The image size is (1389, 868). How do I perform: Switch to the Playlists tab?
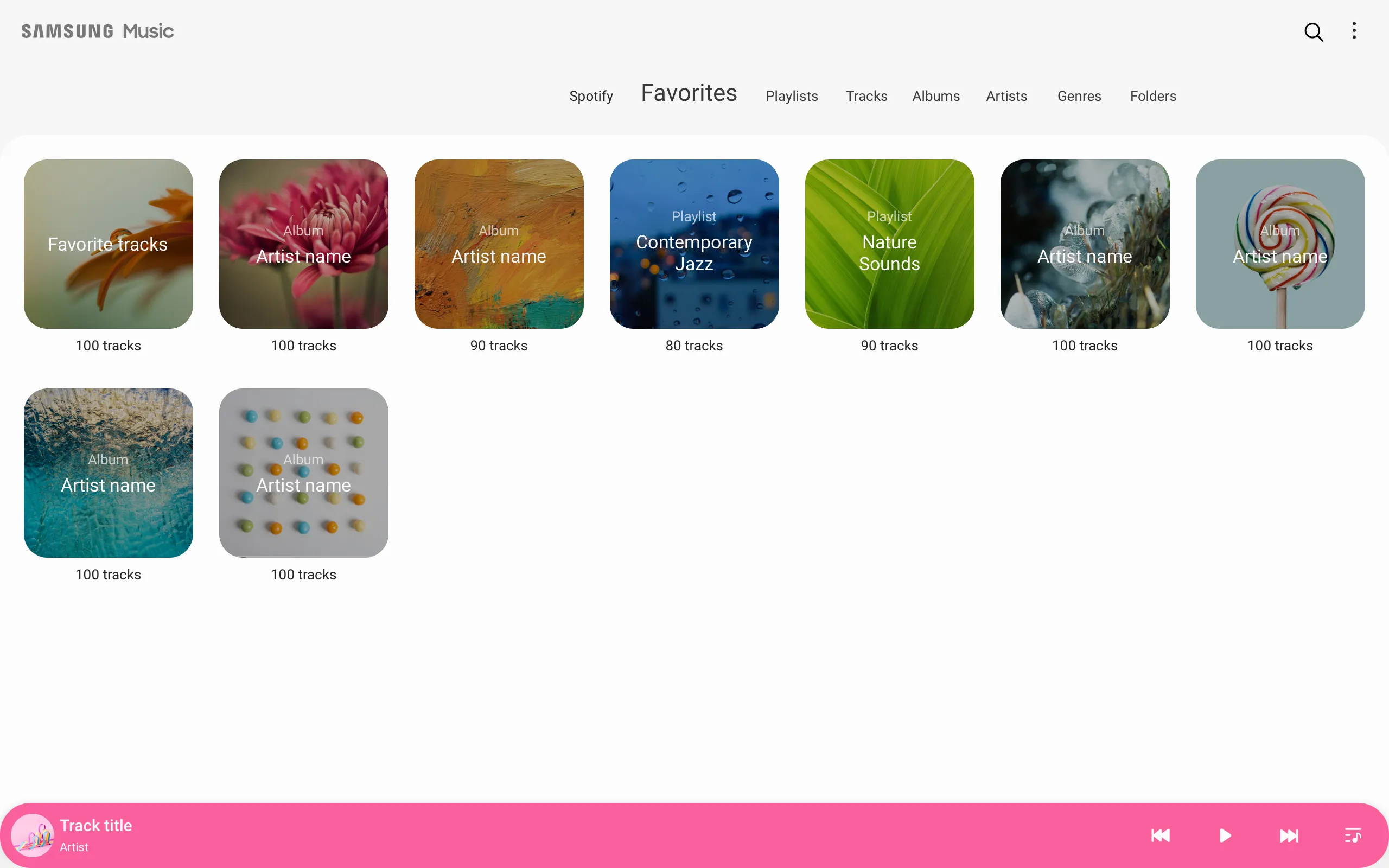click(791, 96)
